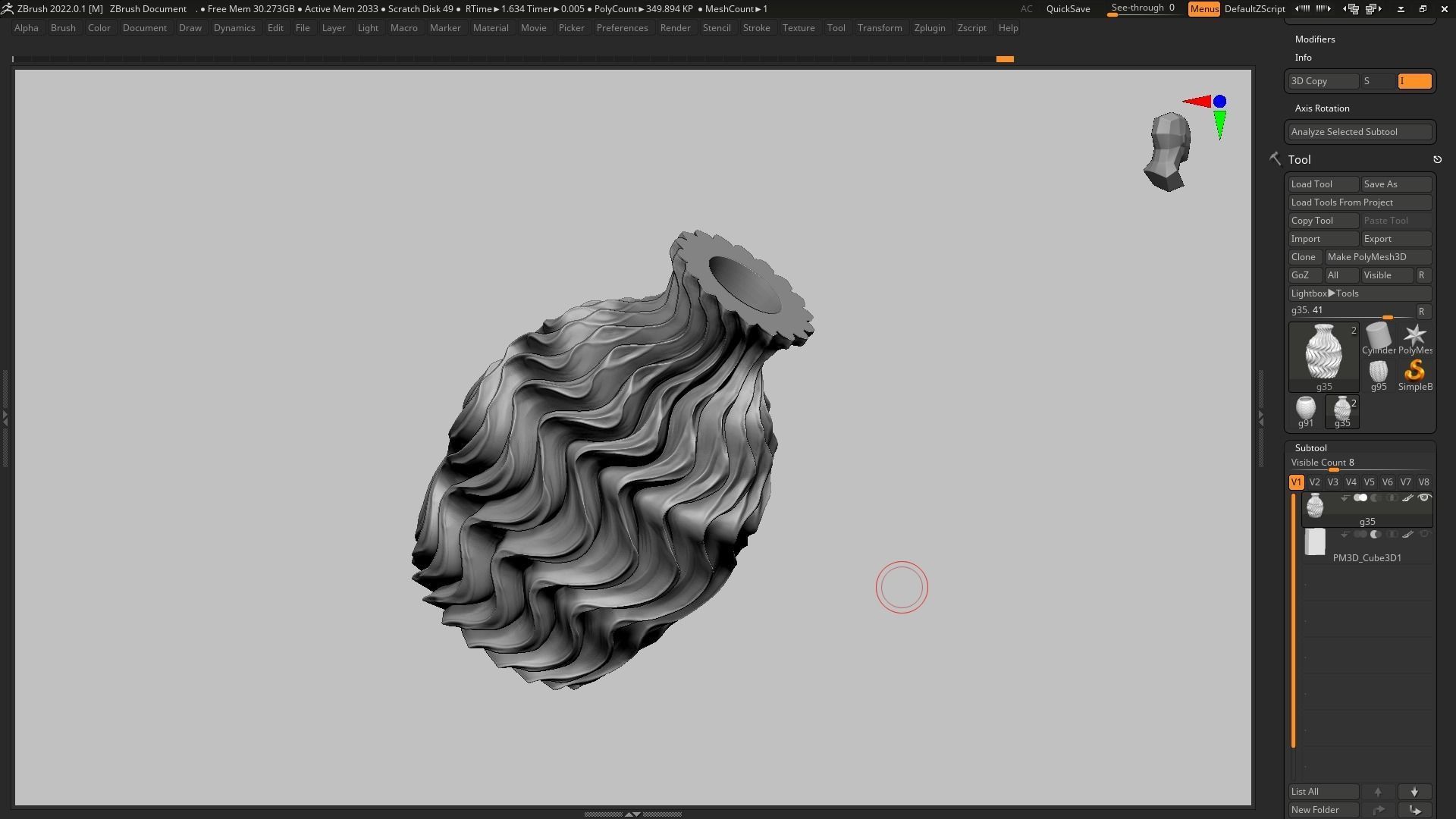Toggle the Menus button off
This screenshot has width=1456, height=819.
(x=1203, y=9)
